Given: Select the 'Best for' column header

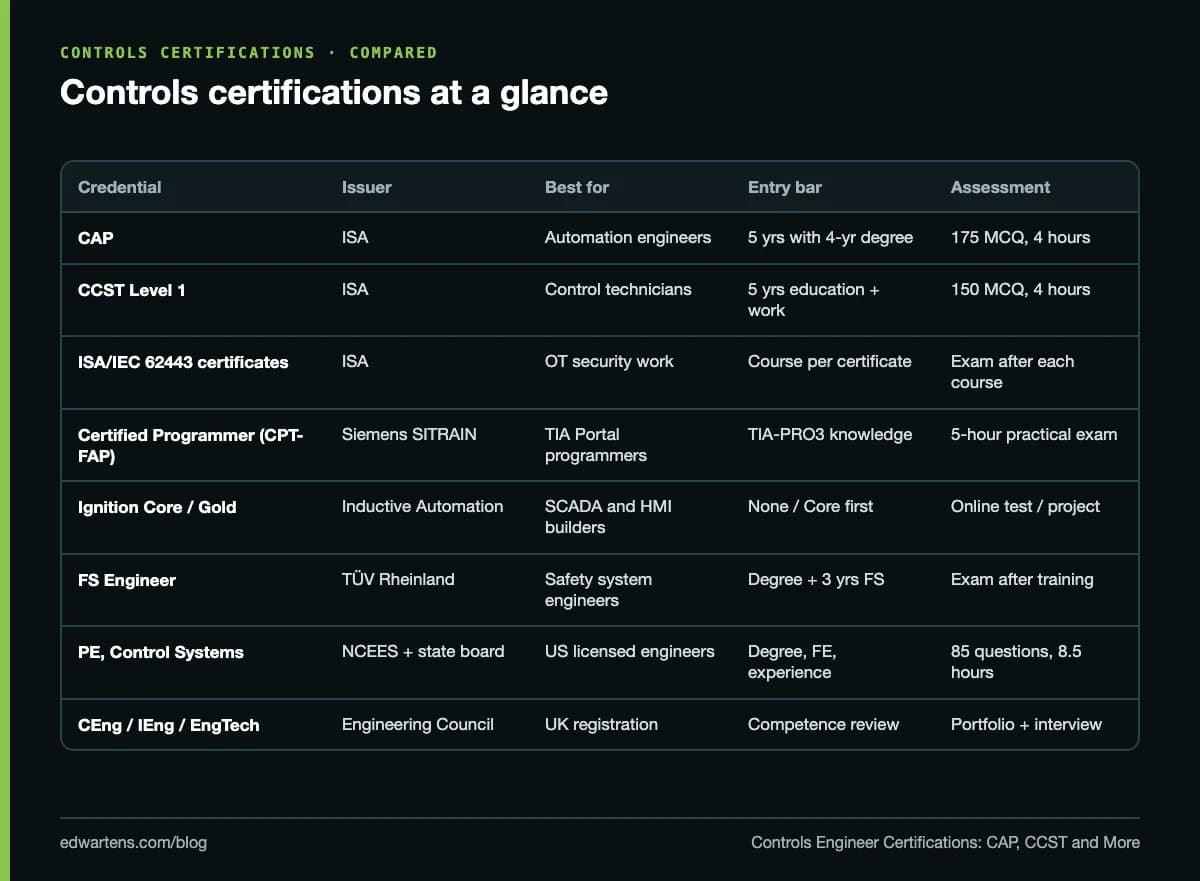Looking at the screenshot, I should pos(577,187).
